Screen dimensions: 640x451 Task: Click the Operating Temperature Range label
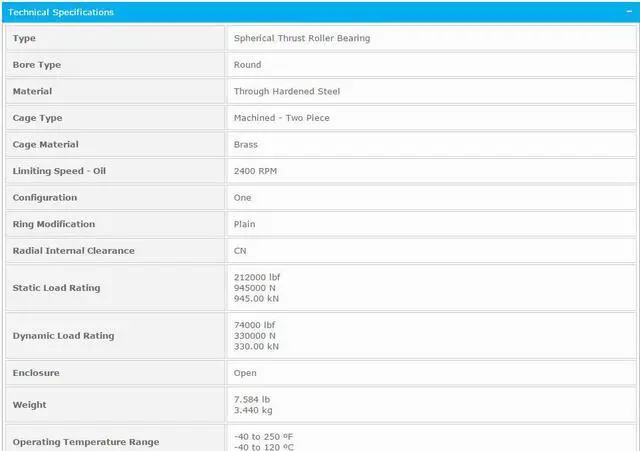coord(85,442)
